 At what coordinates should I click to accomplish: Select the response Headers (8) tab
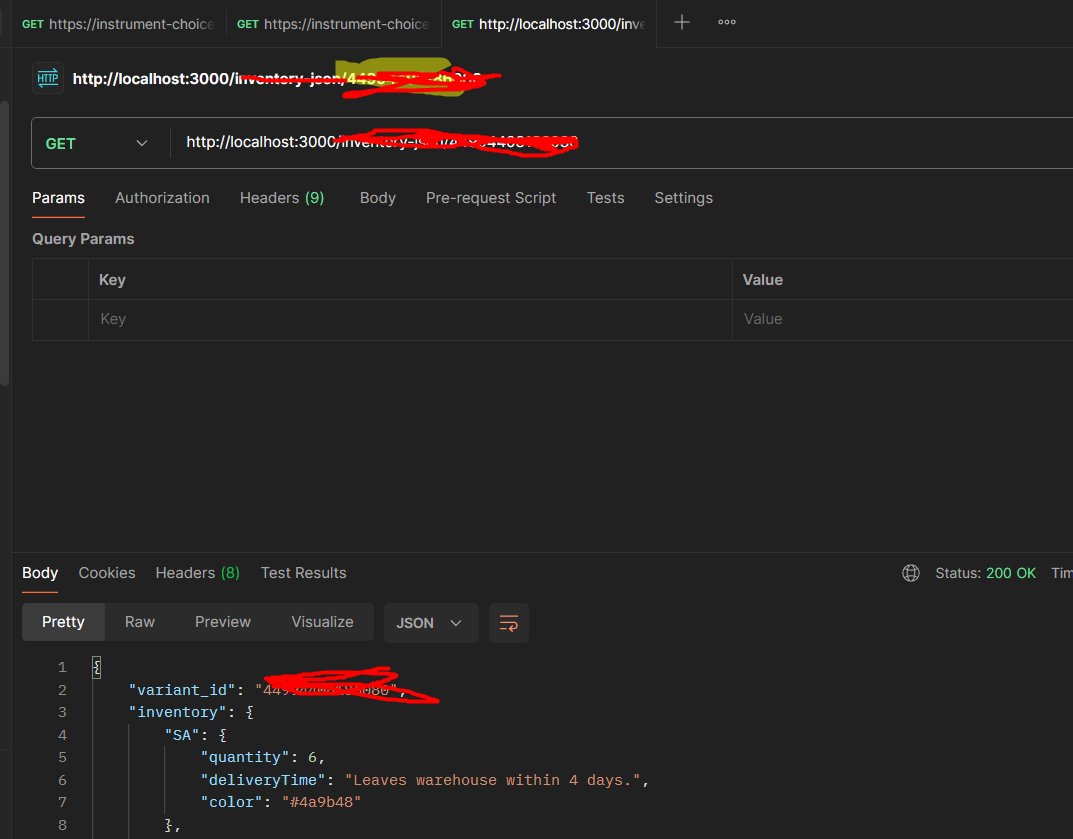(198, 573)
